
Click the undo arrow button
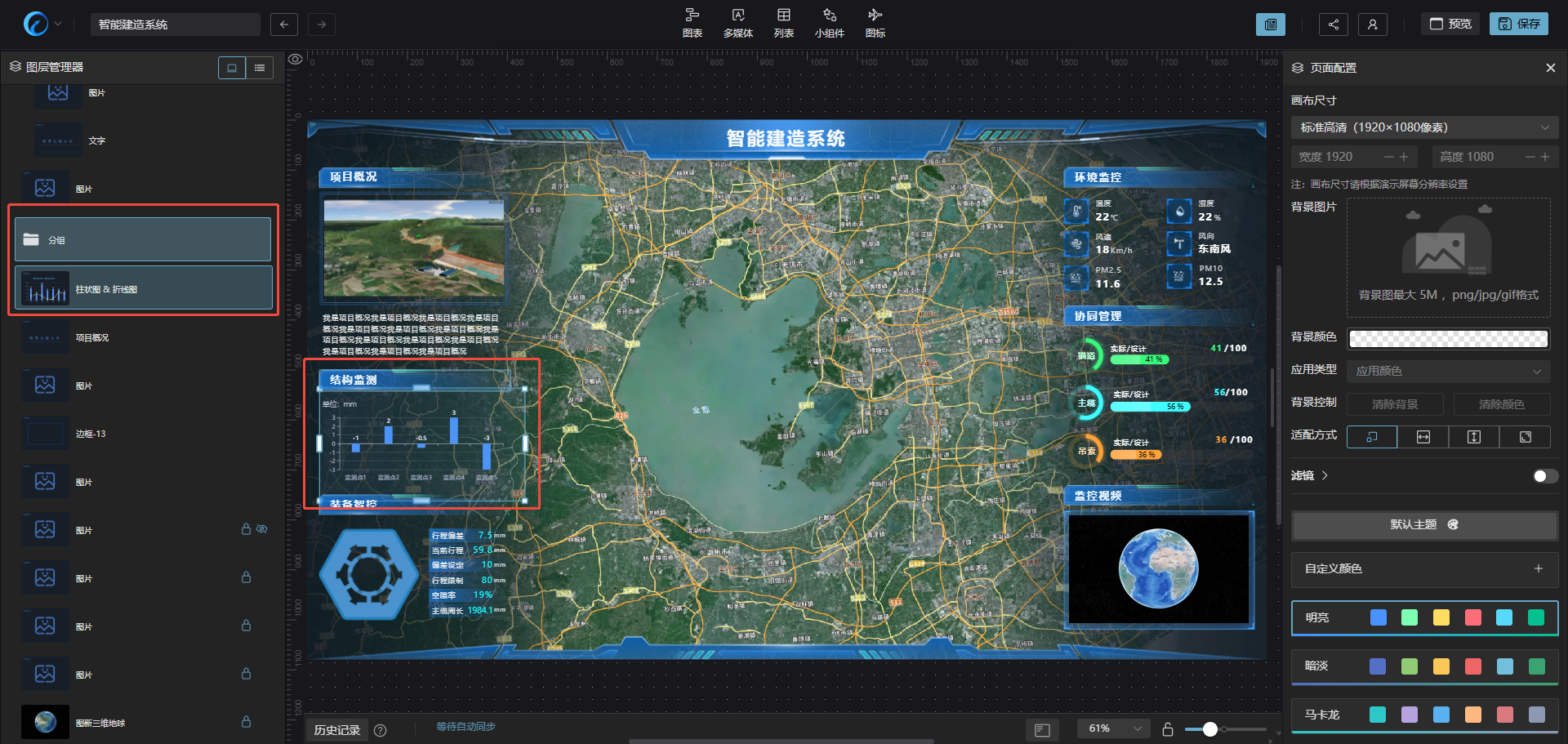pos(283,25)
